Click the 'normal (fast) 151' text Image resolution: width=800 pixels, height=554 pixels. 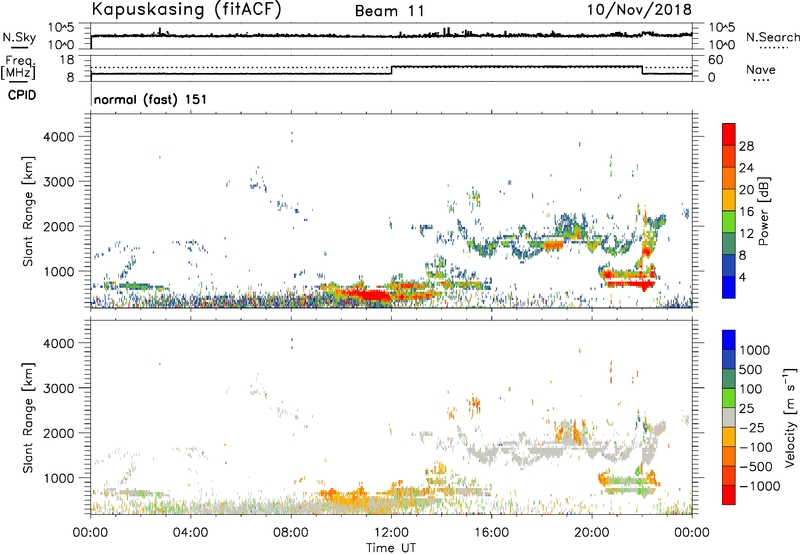[151, 99]
